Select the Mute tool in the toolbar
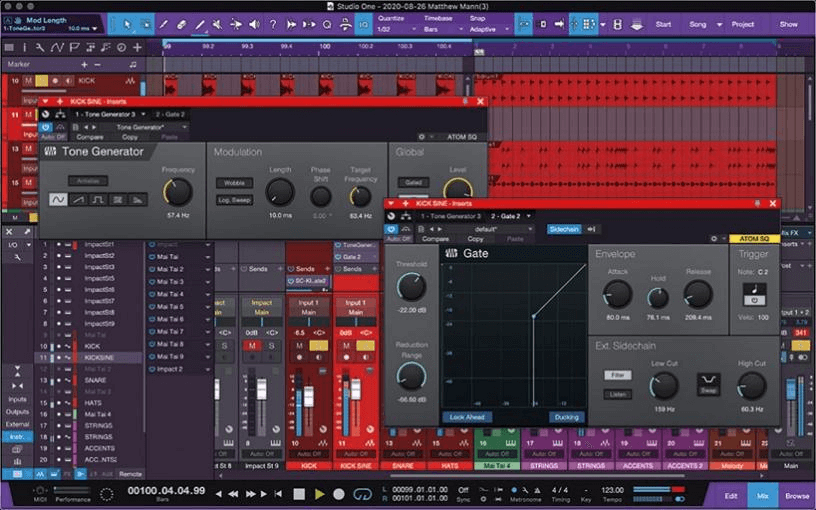 [x=218, y=24]
